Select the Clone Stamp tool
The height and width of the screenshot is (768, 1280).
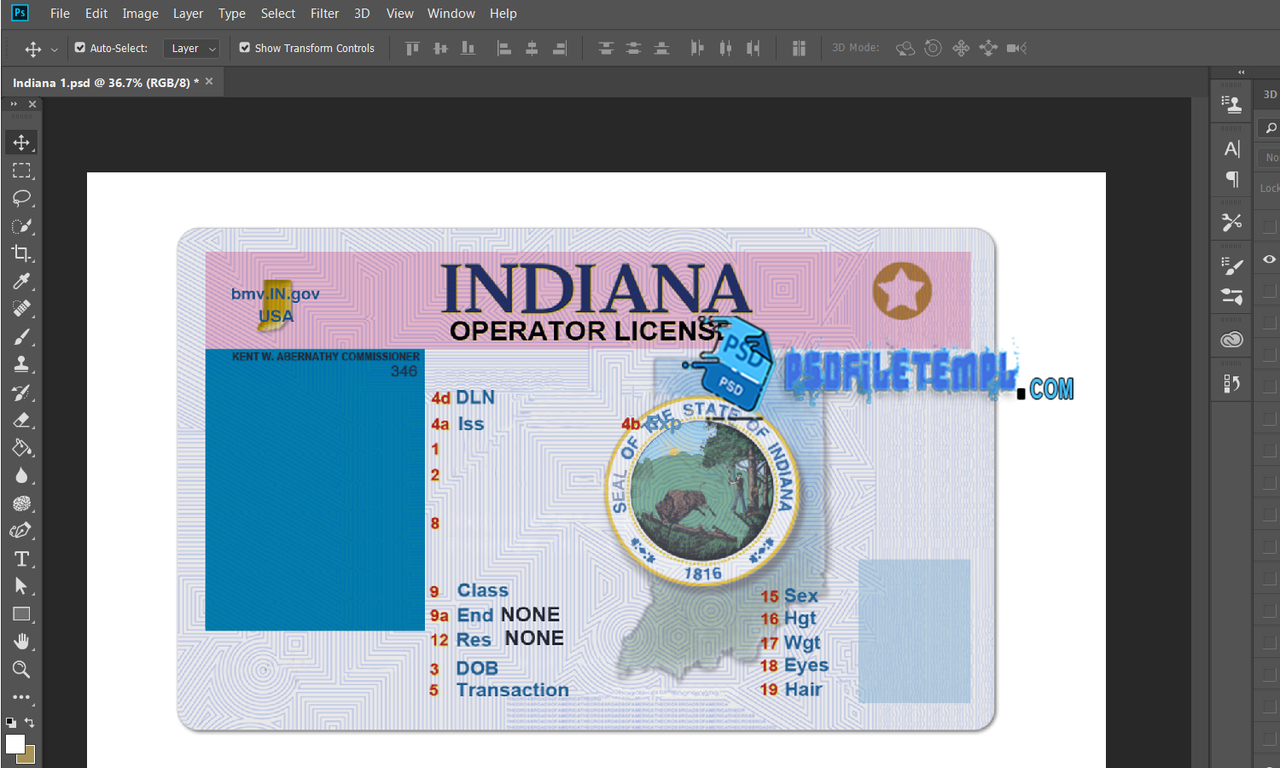tap(21, 364)
